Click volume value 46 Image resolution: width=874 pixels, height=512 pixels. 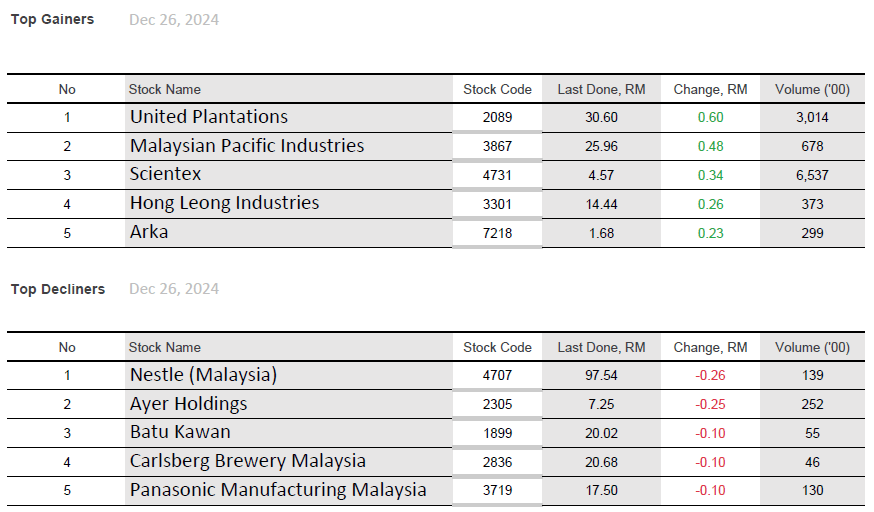(x=812, y=462)
